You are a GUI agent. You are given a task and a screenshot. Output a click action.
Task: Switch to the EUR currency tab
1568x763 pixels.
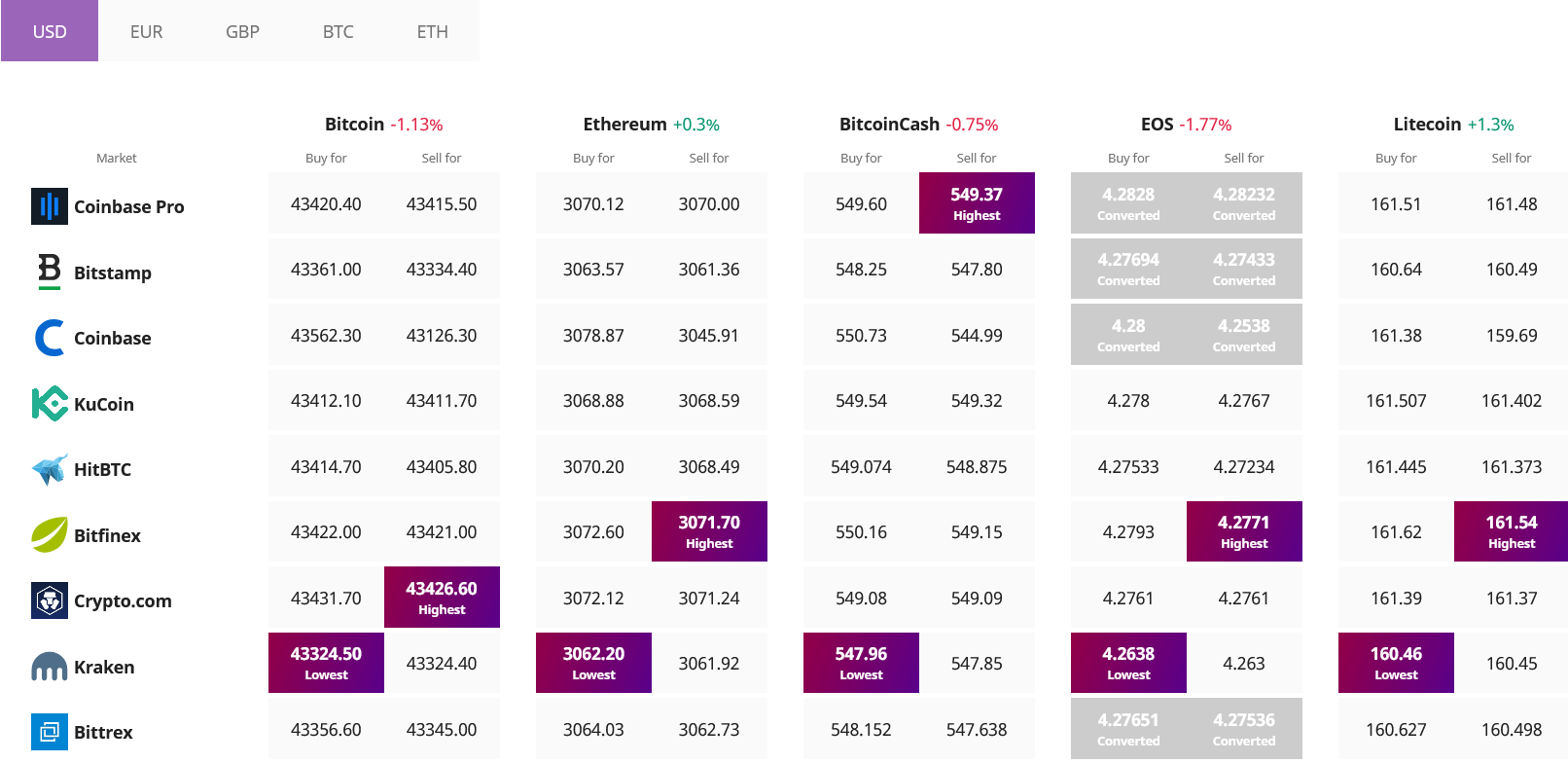146,31
